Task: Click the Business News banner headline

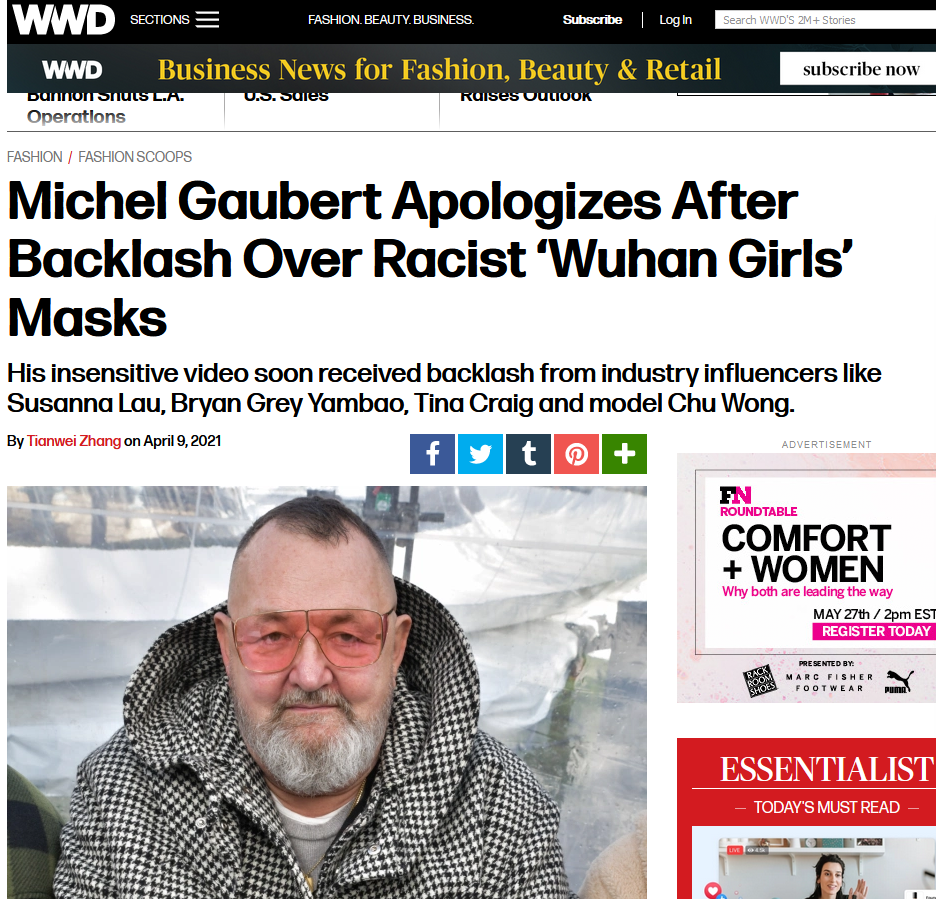Action: tap(439, 69)
